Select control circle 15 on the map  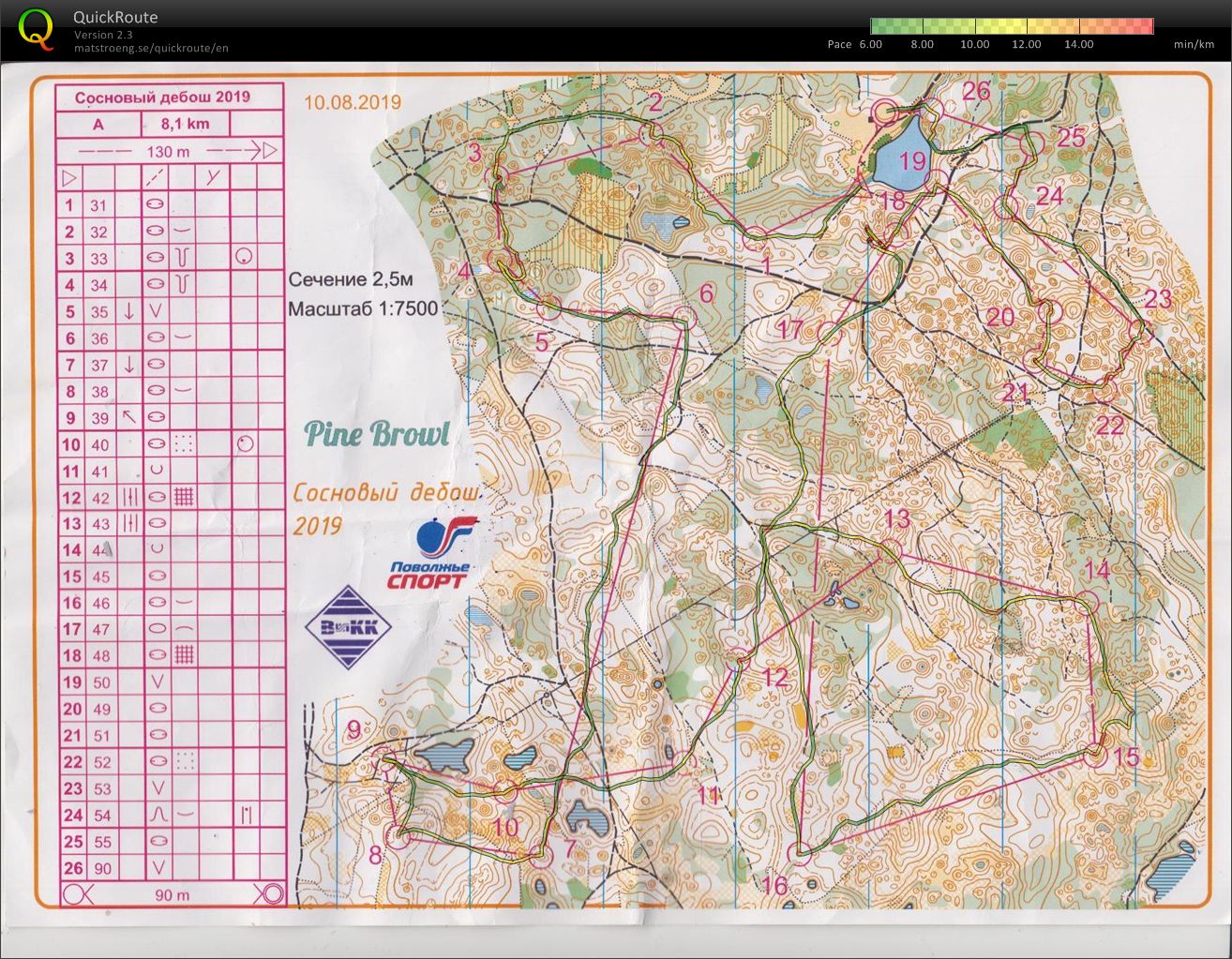point(1097,752)
